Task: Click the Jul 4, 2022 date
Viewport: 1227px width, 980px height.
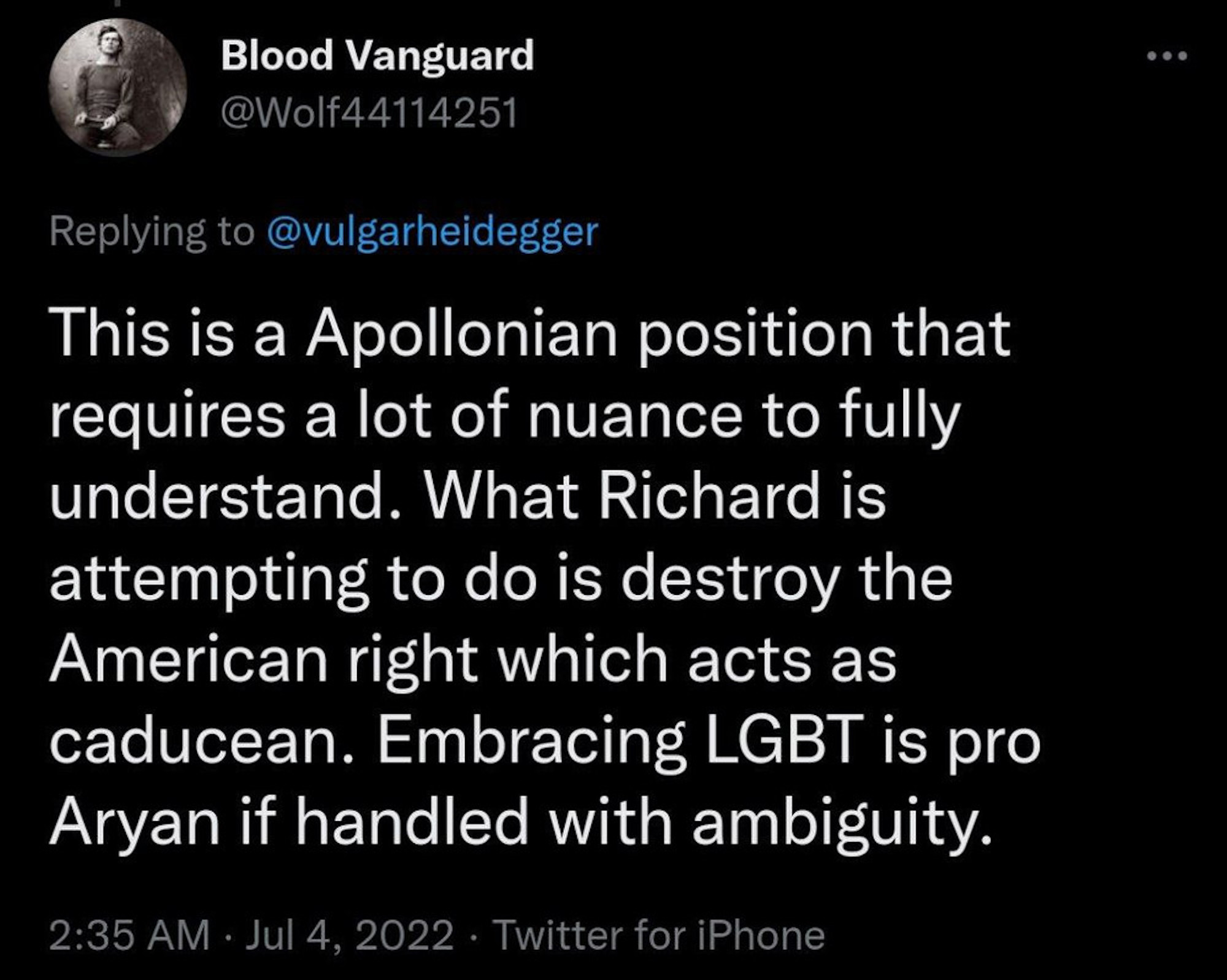Action: 349,935
